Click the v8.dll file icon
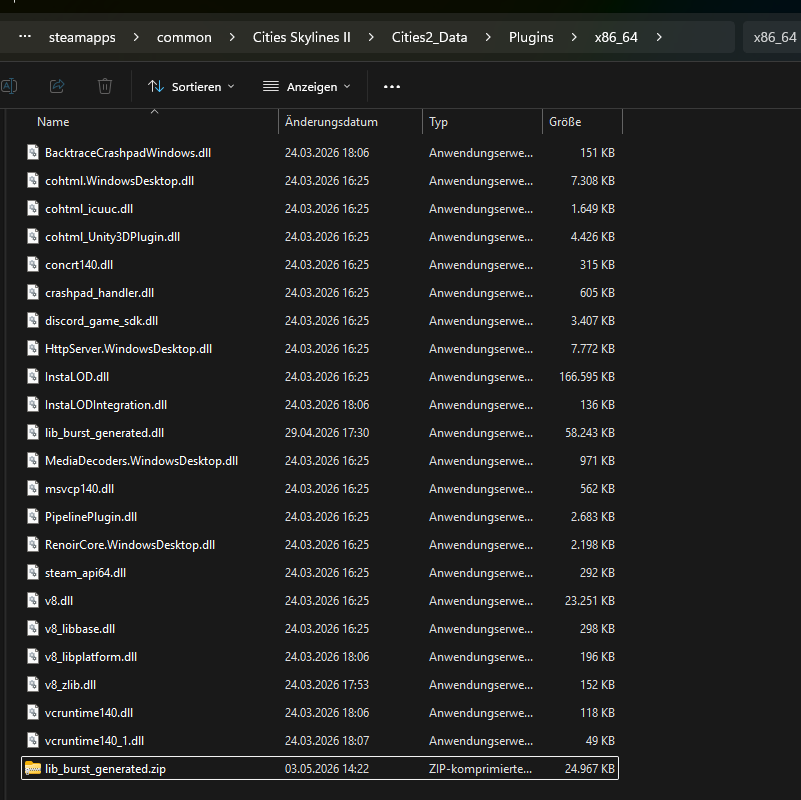Image resolution: width=801 pixels, height=800 pixels. pos(33,600)
